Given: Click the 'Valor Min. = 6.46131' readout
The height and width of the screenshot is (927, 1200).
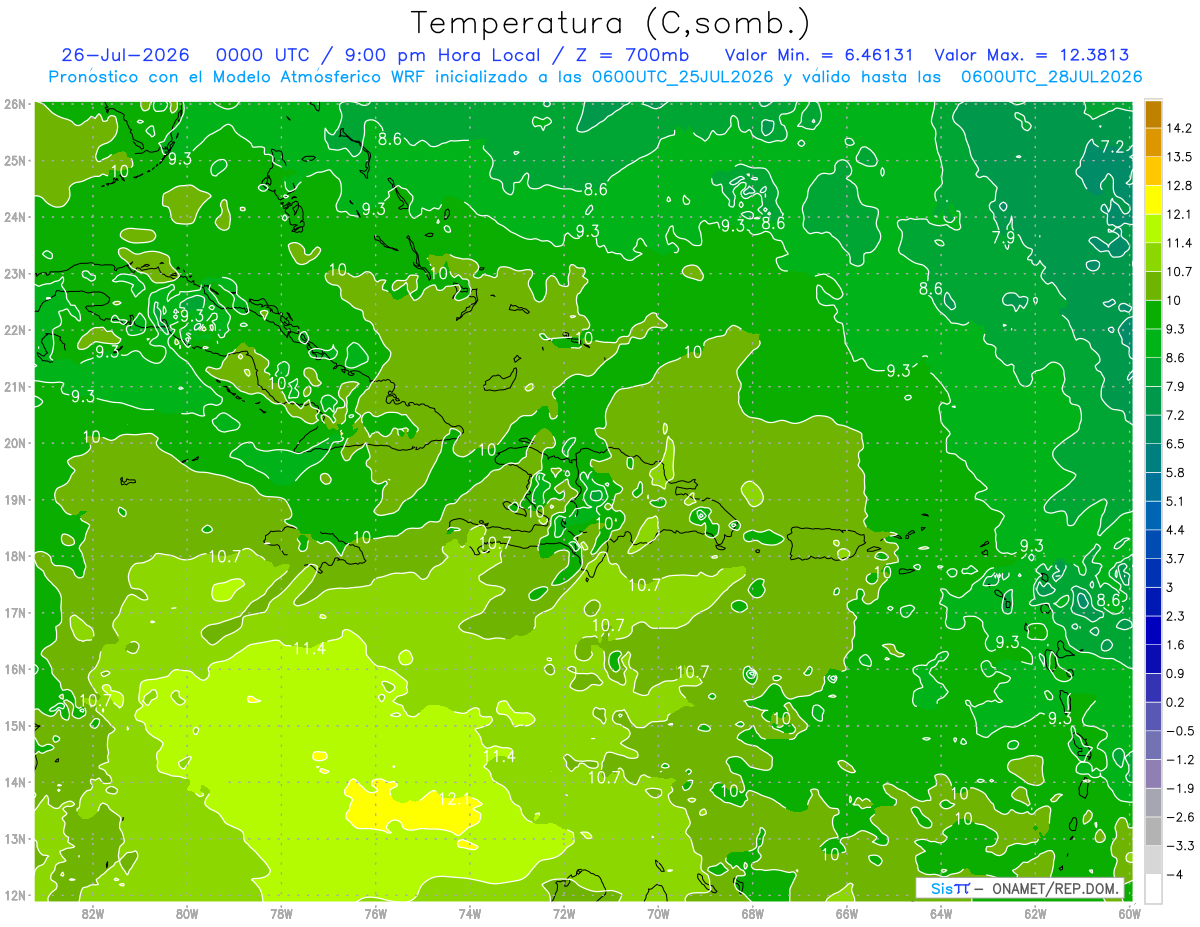Looking at the screenshot, I should 820,55.
